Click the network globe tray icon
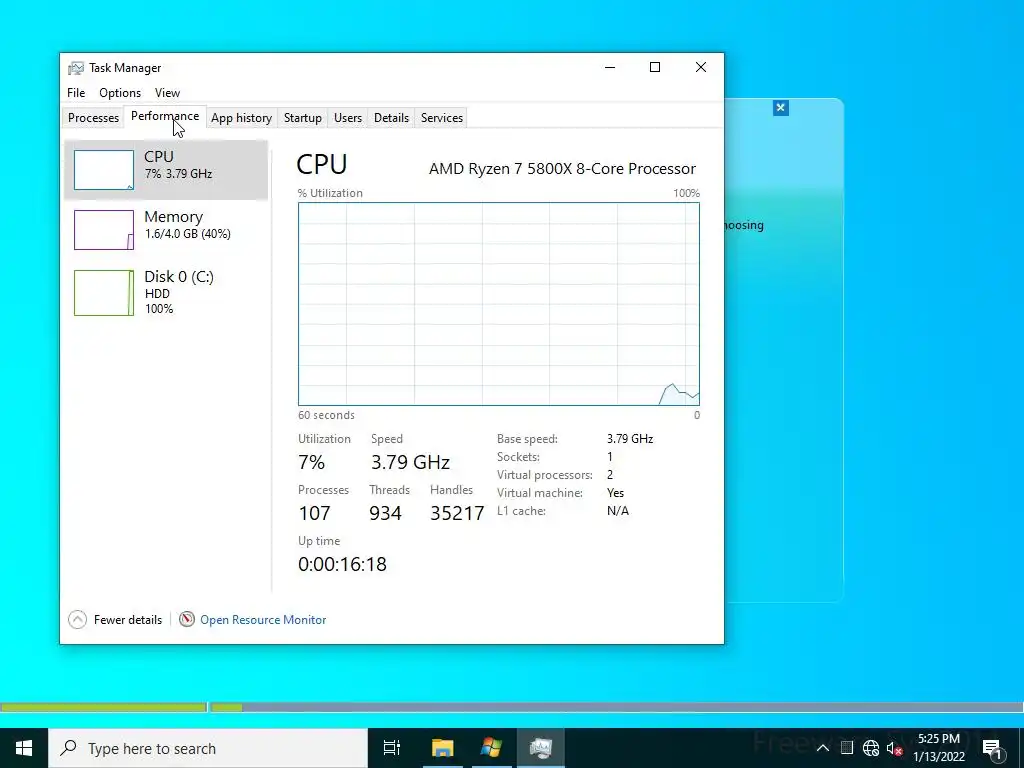 tap(871, 748)
